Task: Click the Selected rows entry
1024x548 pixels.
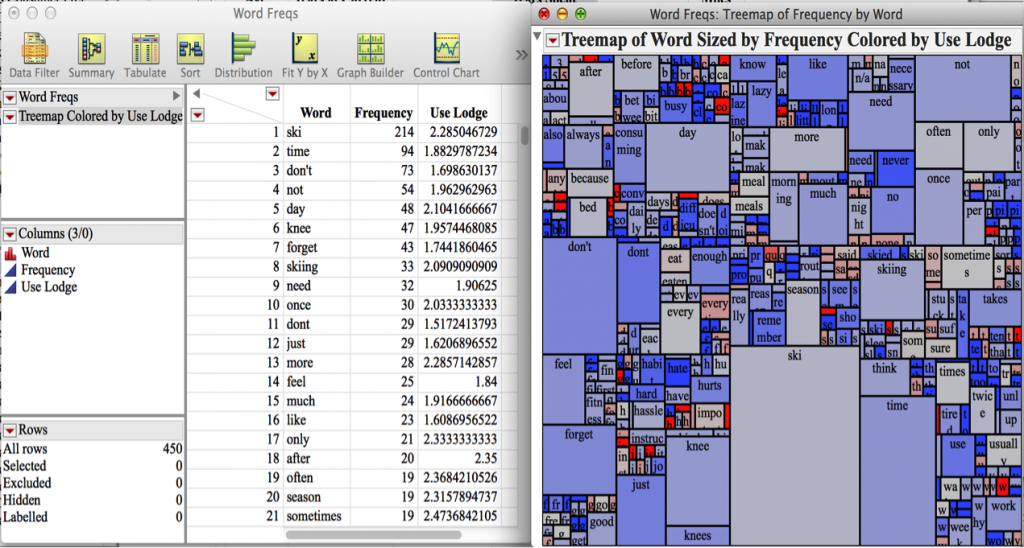Action: [92, 466]
